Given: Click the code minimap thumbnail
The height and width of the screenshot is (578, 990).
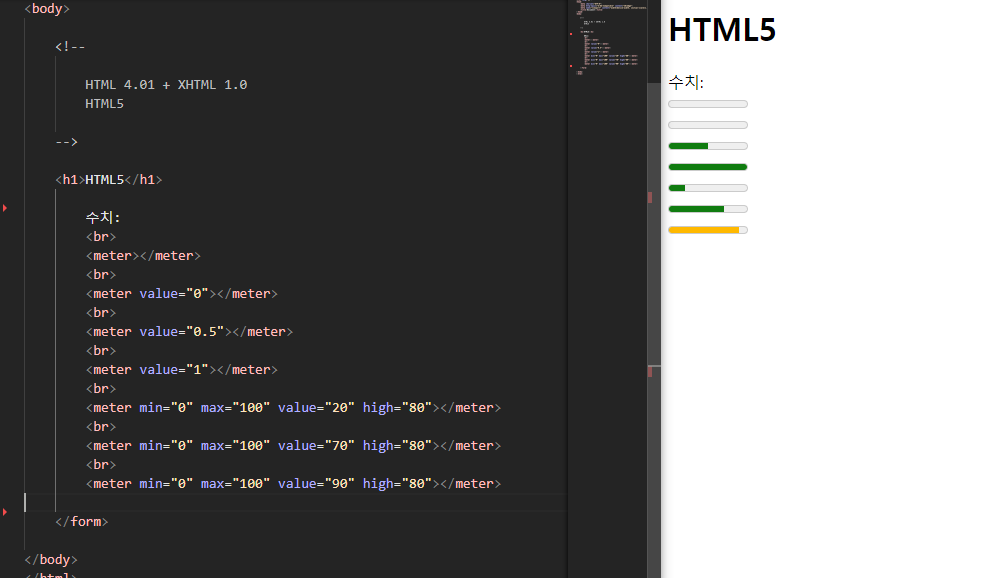Looking at the screenshot, I should pos(607,38).
